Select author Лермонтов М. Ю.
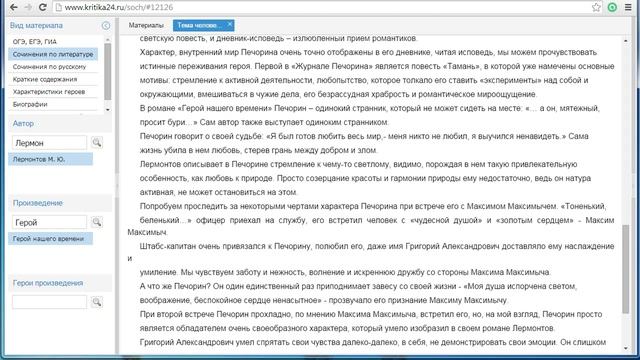The image size is (640, 360). [x=51, y=159]
